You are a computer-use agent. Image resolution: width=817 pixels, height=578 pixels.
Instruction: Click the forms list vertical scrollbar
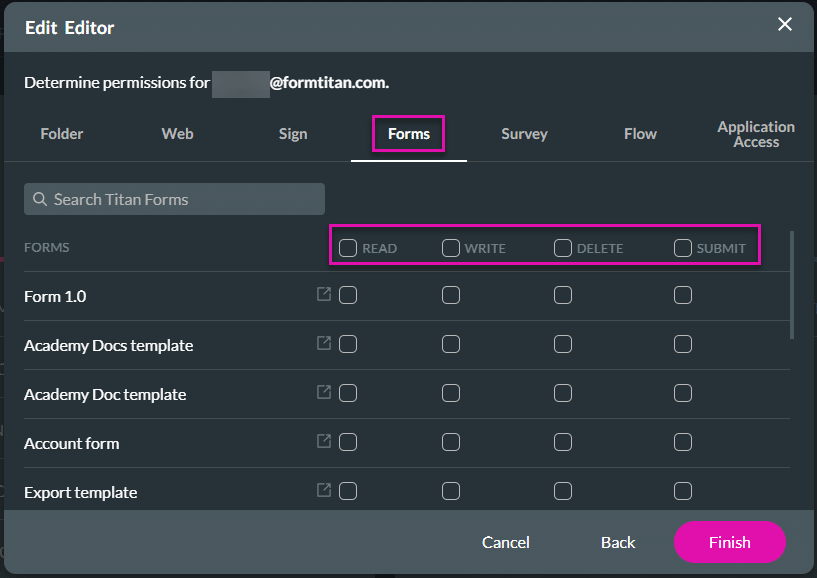click(x=793, y=285)
